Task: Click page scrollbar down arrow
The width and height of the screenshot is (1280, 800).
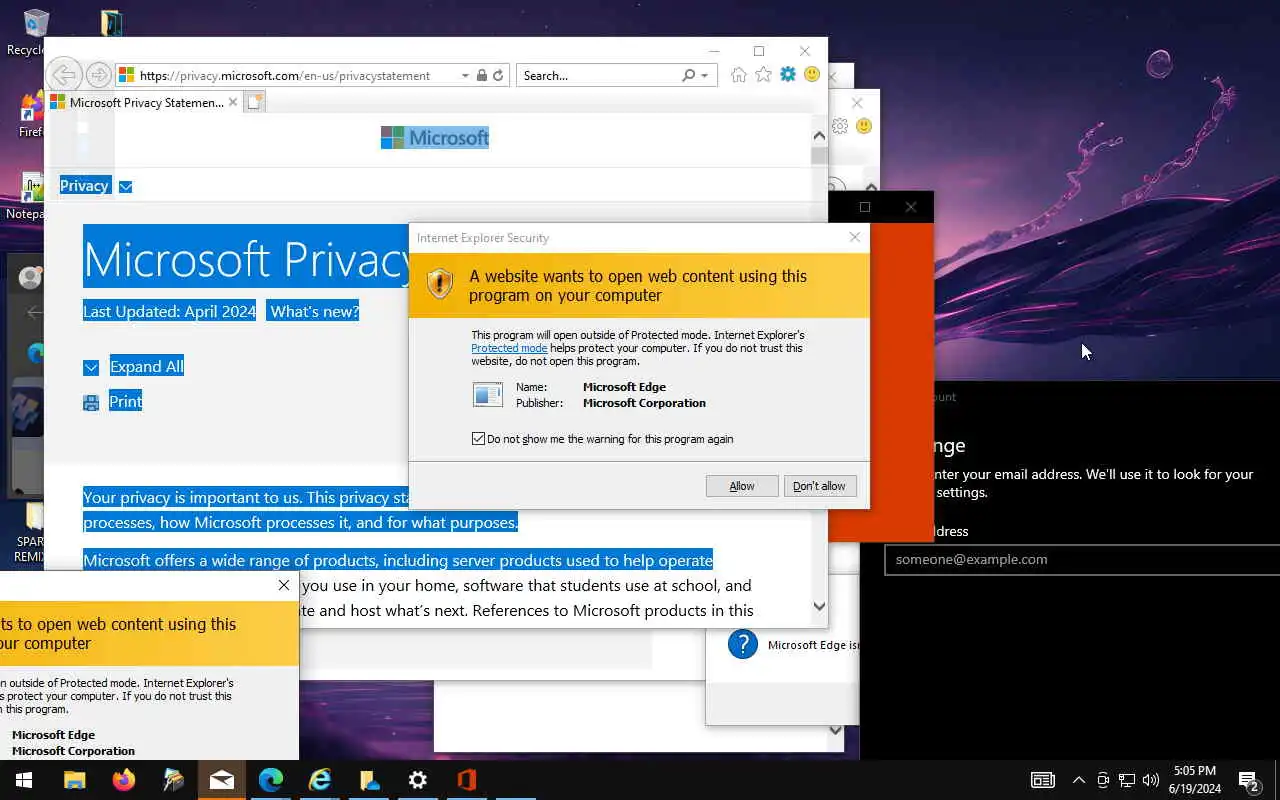Action: tap(819, 606)
